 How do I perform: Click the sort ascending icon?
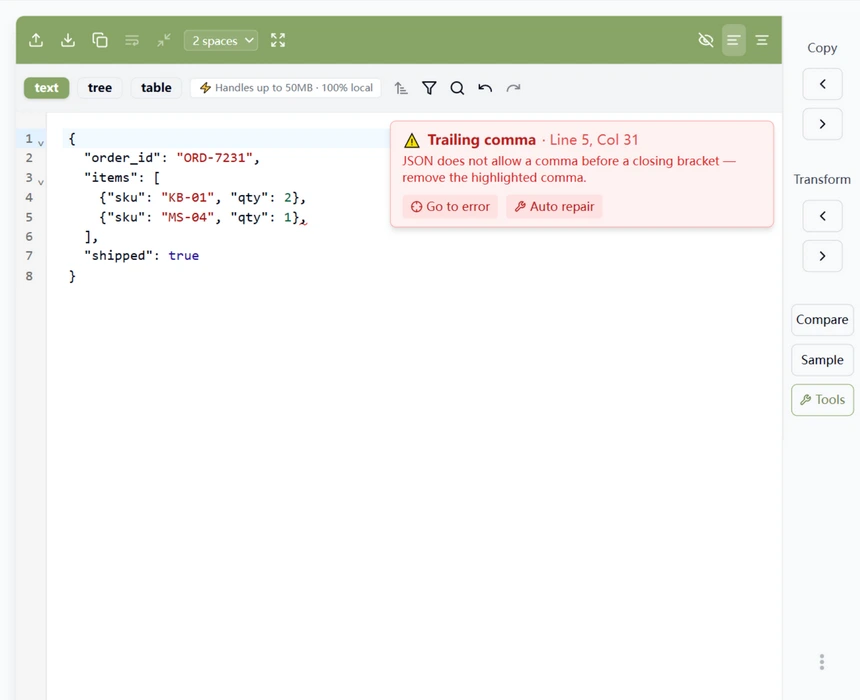click(401, 88)
